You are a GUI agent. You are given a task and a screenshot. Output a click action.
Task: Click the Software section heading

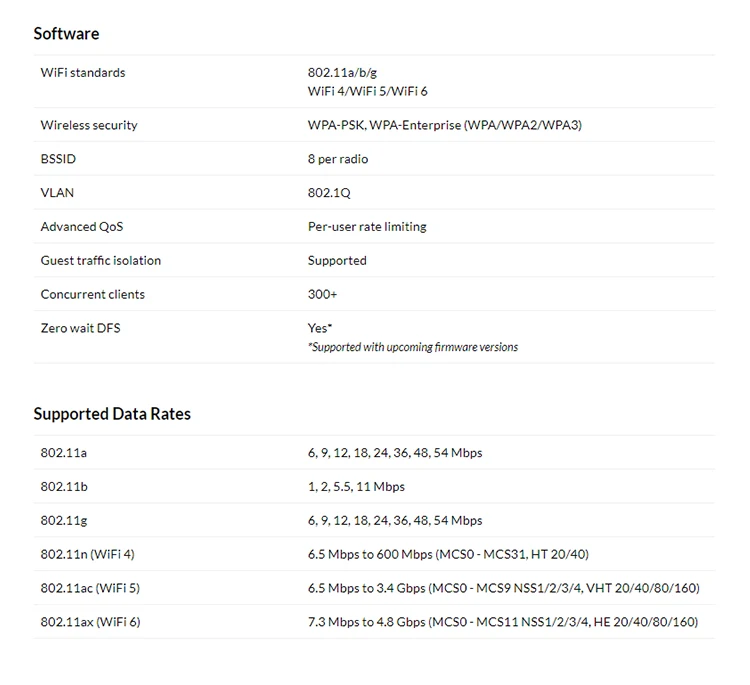[66, 34]
